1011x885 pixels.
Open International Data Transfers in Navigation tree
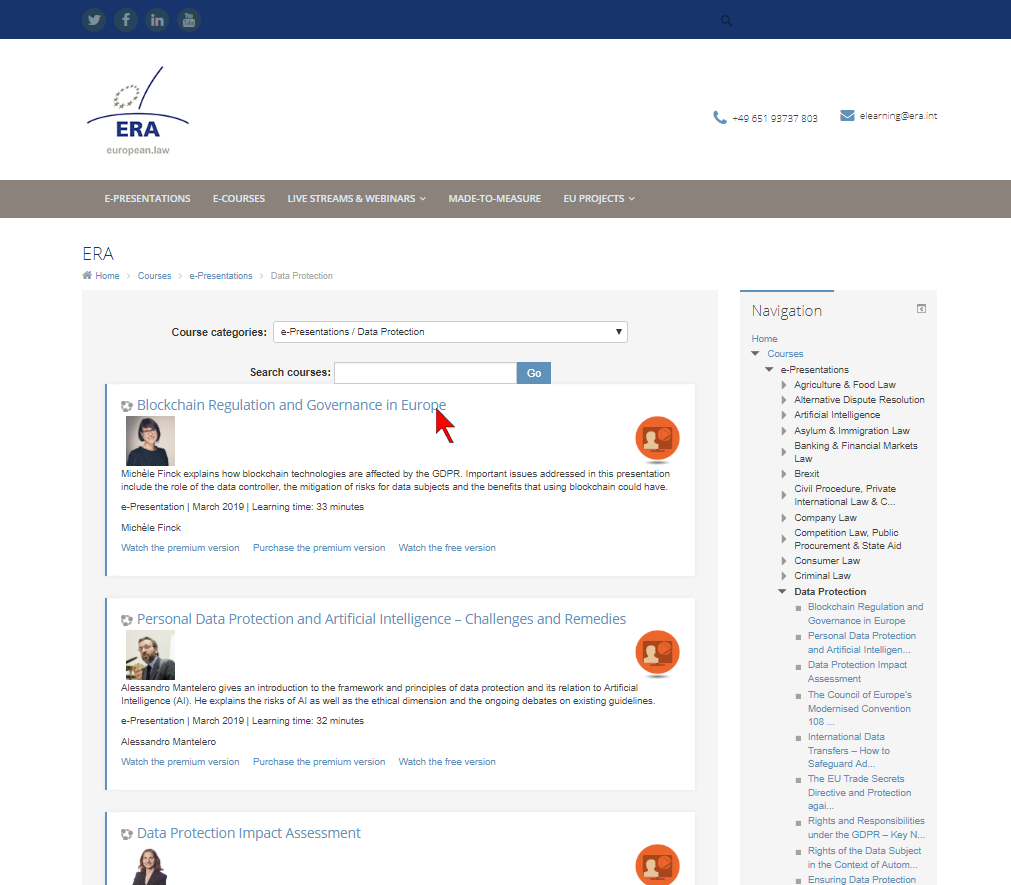point(849,750)
